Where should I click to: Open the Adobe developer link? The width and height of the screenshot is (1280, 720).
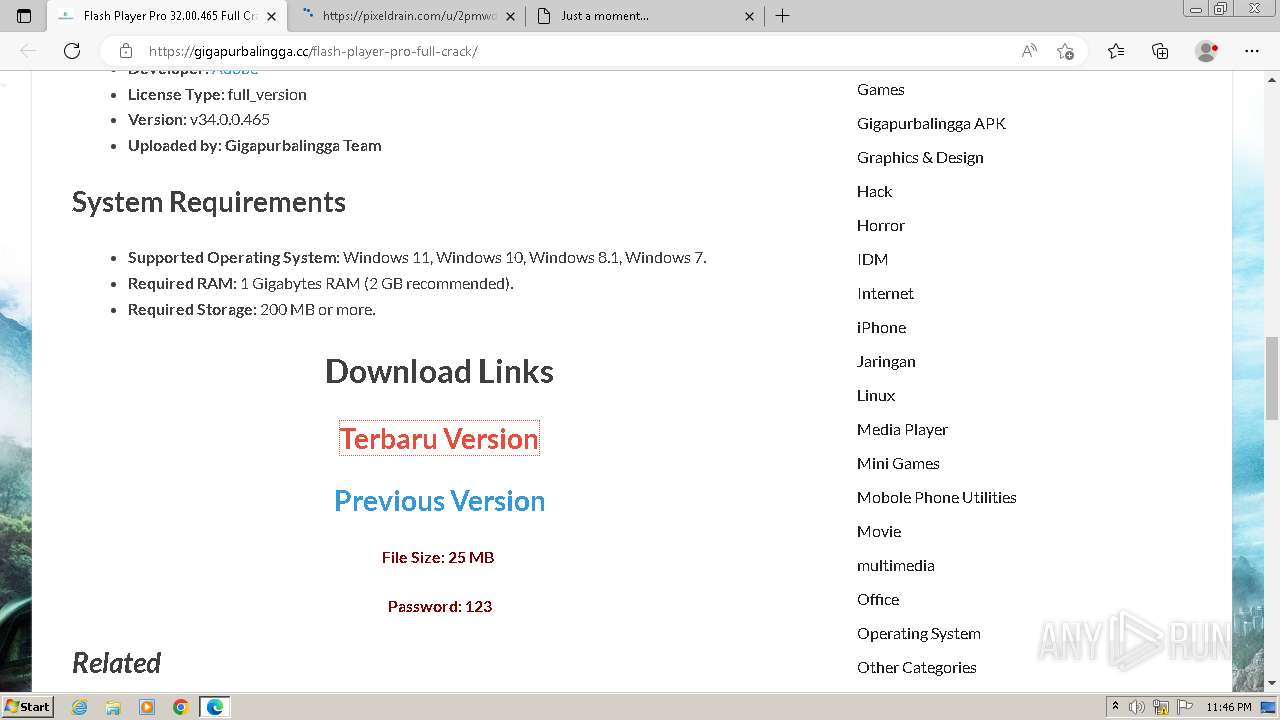click(235, 70)
